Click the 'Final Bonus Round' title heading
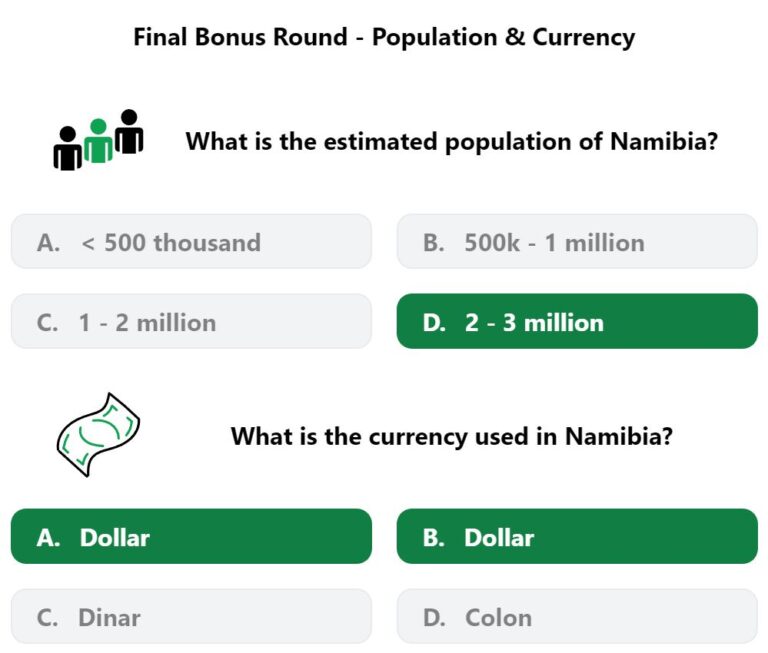 tap(384, 37)
